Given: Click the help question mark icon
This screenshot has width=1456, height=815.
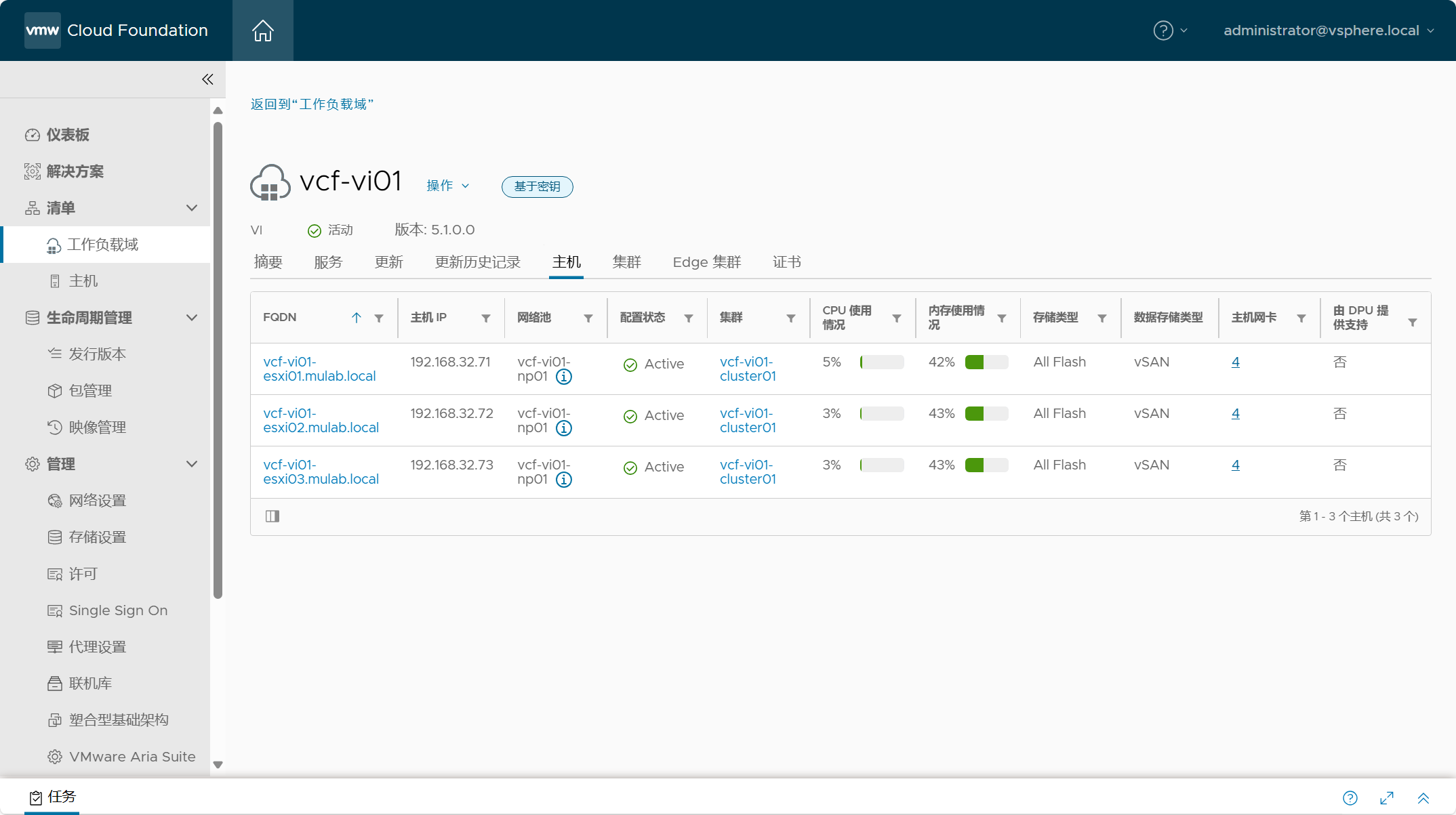Looking at the screenshot, I should click(x=1164, y=30).
